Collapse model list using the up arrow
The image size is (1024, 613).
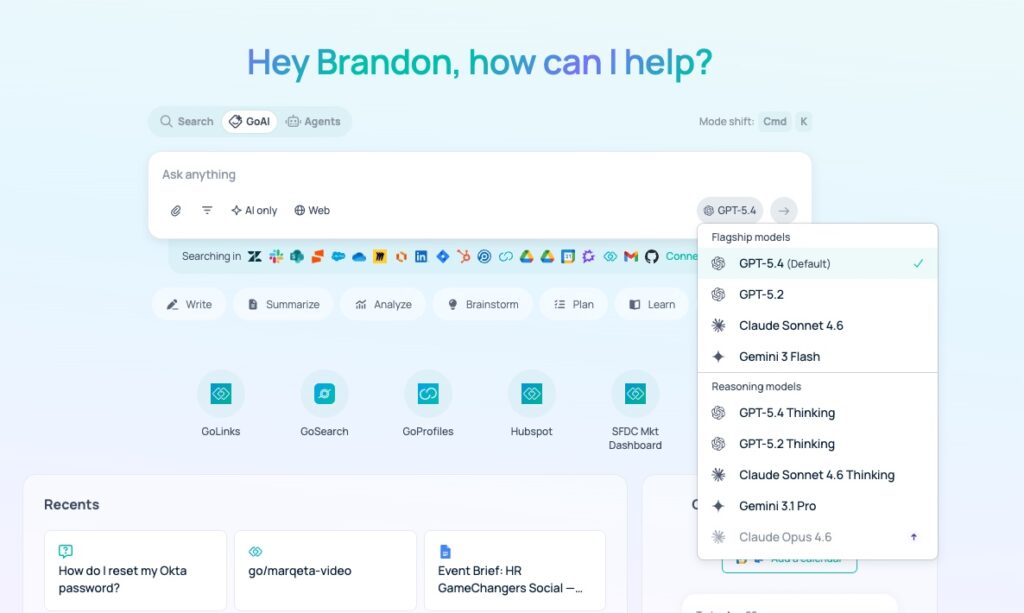(913, 537)
